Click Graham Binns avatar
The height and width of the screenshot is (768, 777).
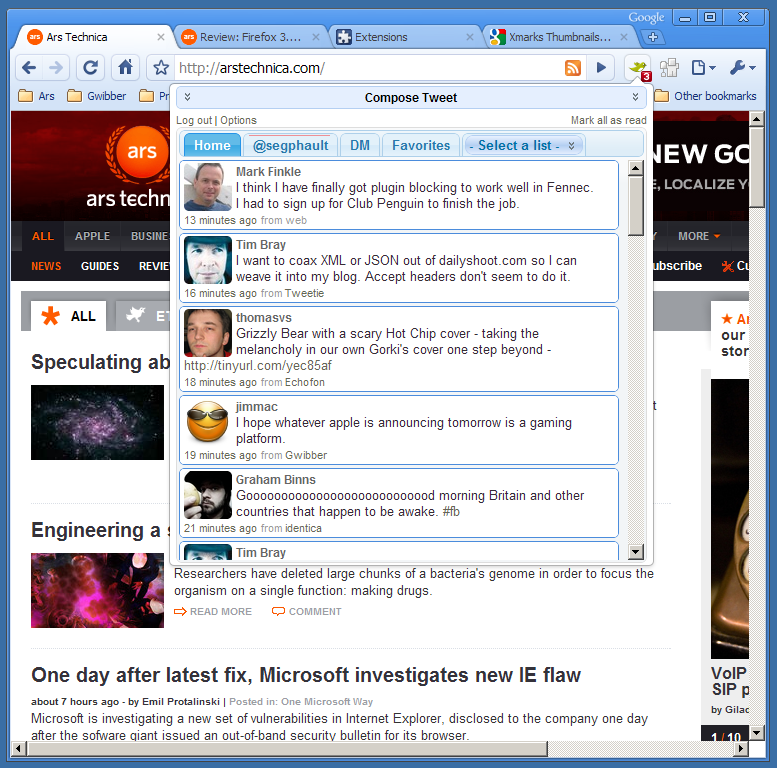208,495
